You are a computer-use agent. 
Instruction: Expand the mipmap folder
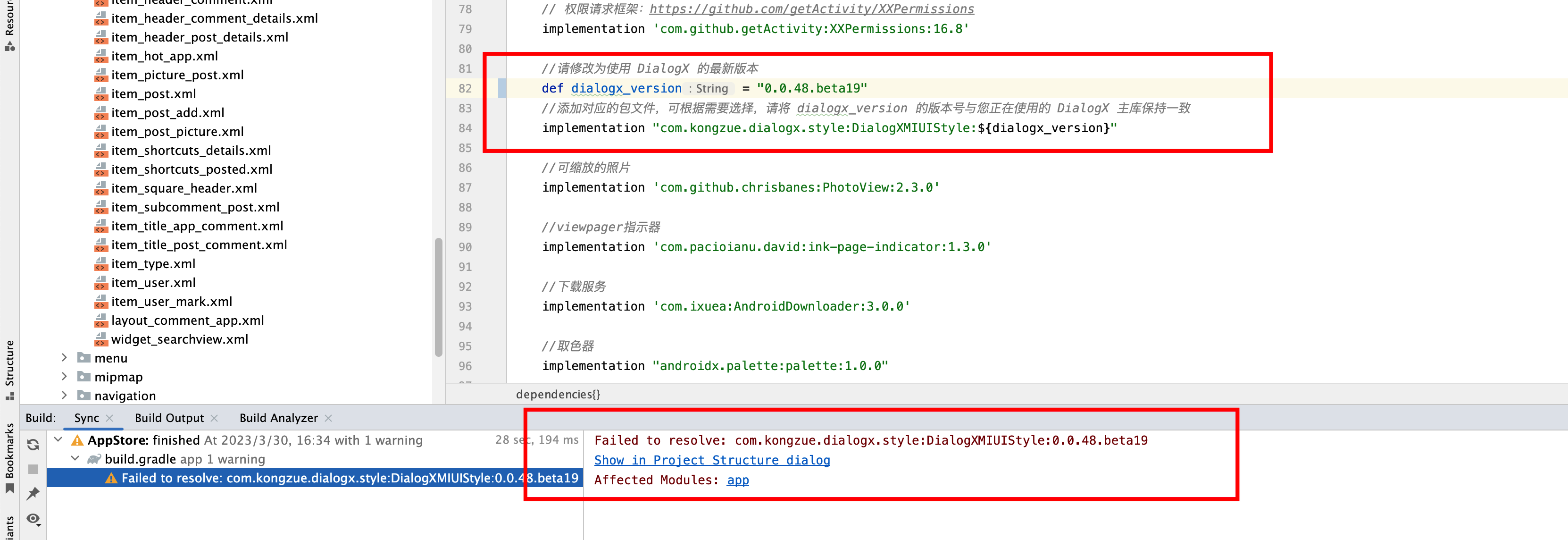(x=65, y=377)
